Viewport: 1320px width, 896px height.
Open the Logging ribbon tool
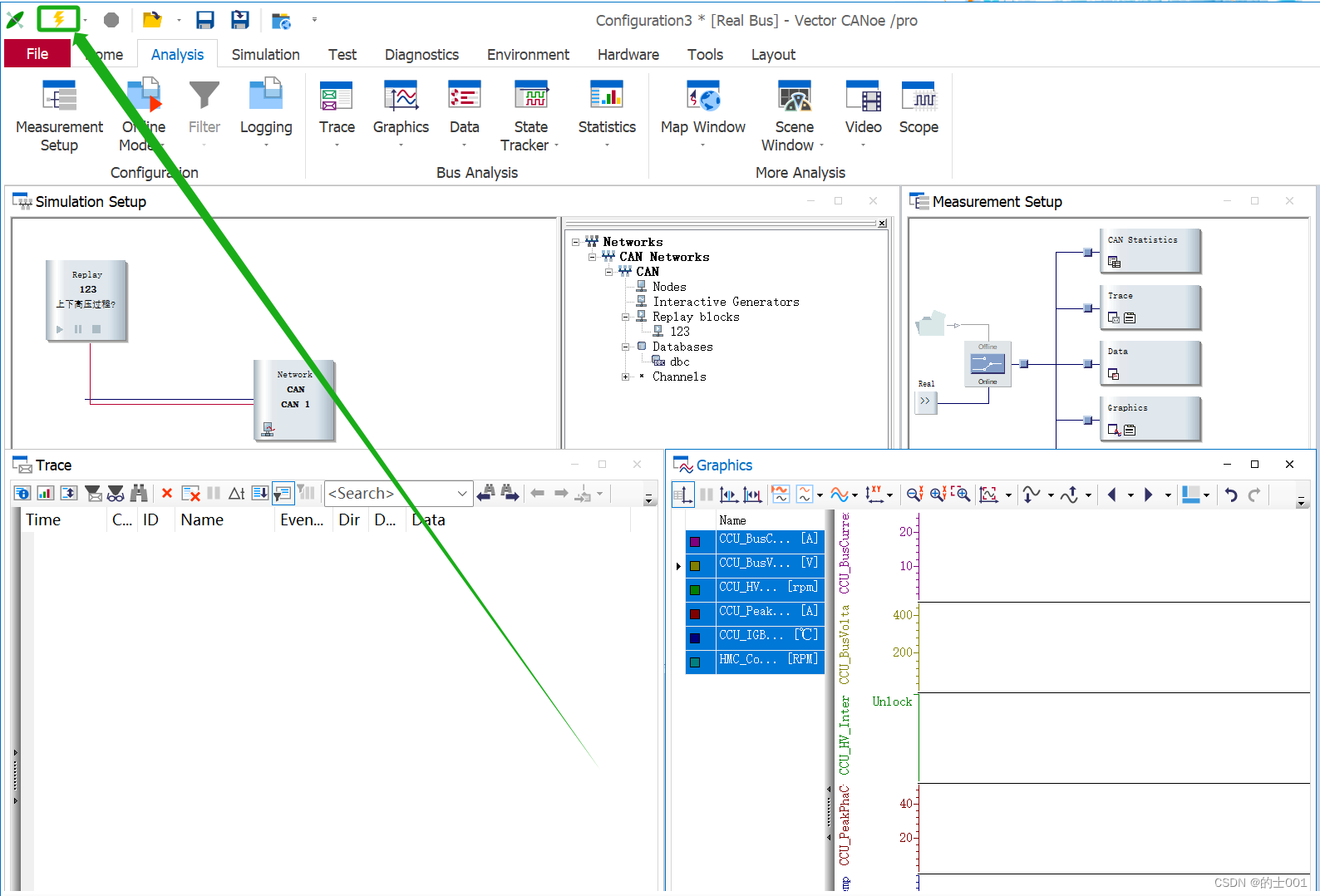(266, 114)
